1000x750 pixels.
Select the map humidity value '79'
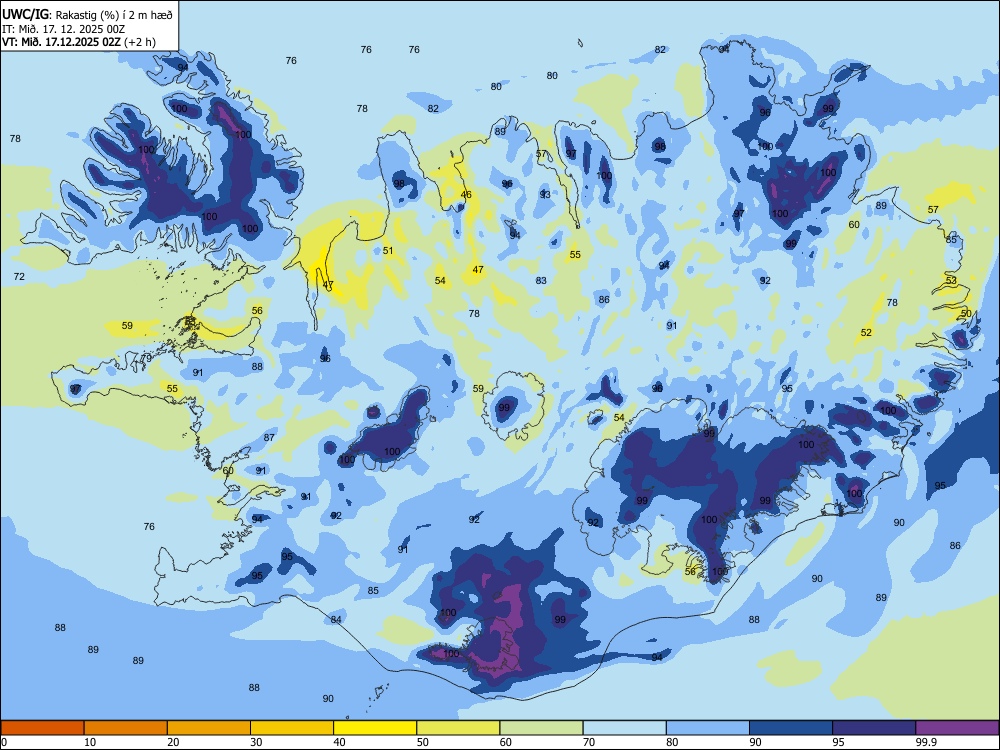[x=147, y=359]
